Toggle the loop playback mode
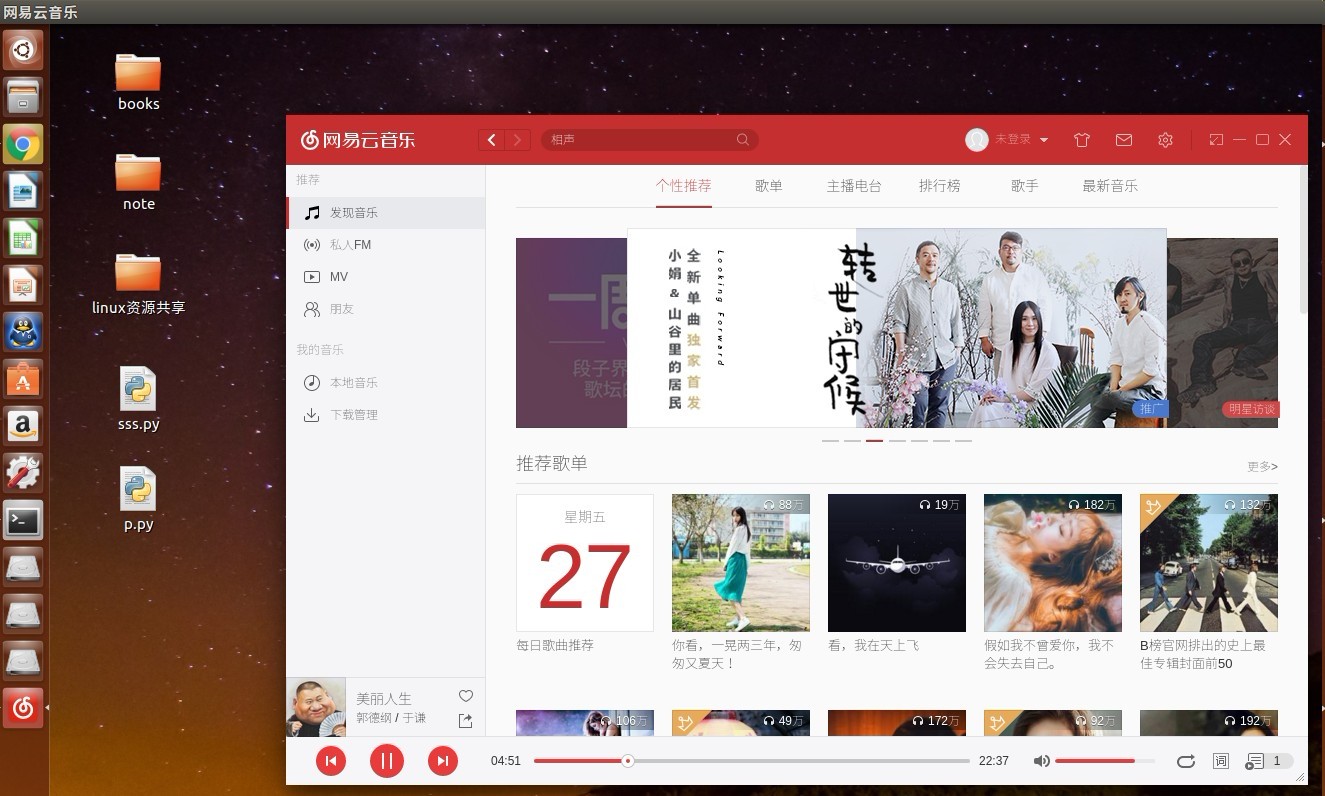The height and width of the screenshot is (796, 1325). coord(1186,761)
